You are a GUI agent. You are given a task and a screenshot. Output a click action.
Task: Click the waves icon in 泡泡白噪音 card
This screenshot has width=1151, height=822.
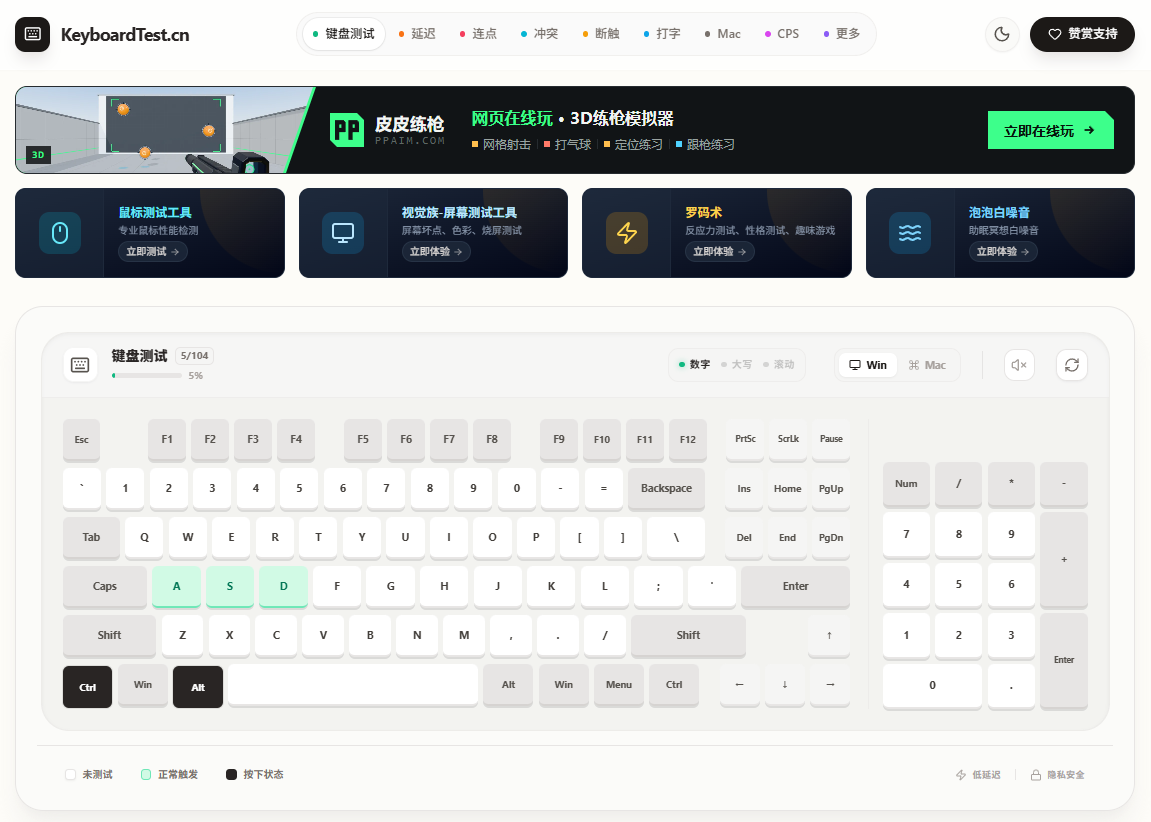pos(910,233)
